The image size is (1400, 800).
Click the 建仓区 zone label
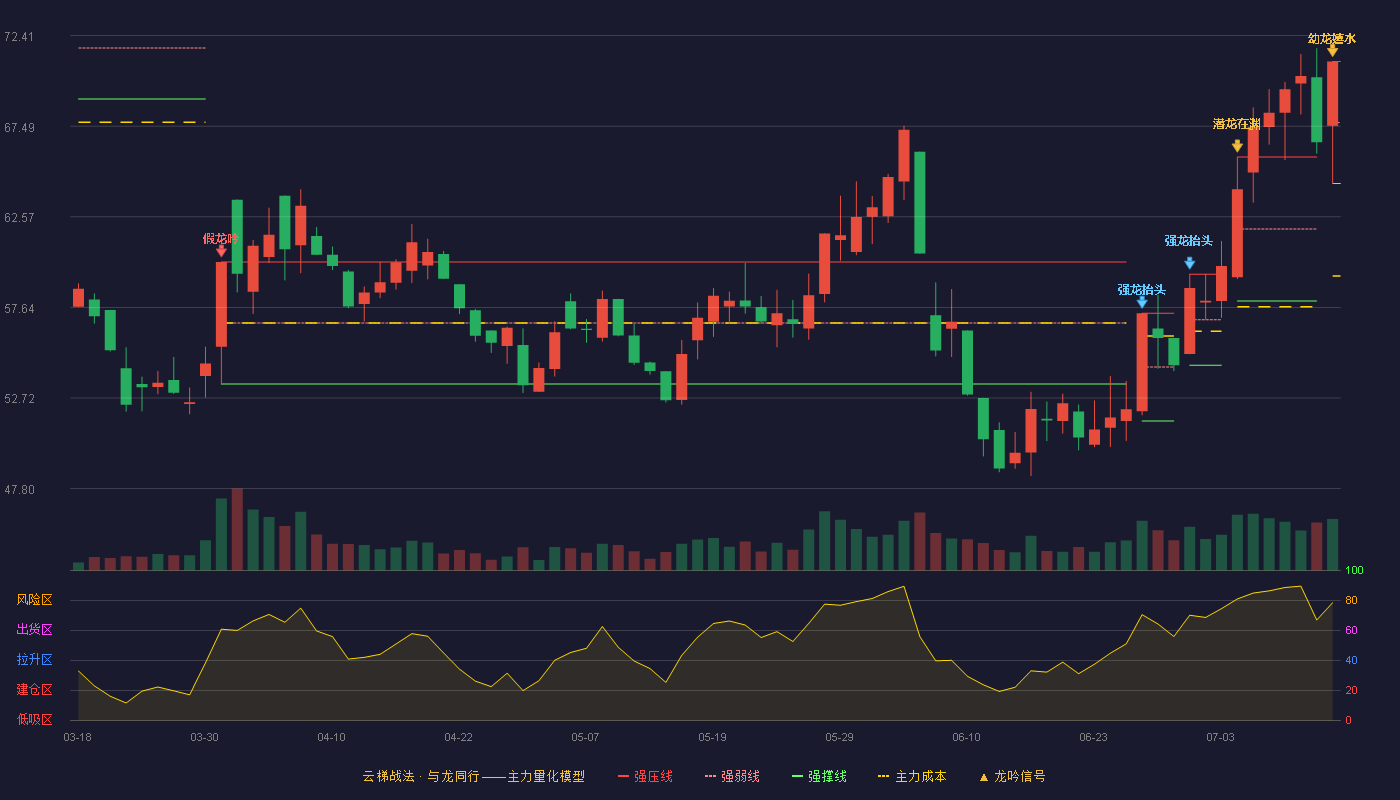[x=34, y=690]
